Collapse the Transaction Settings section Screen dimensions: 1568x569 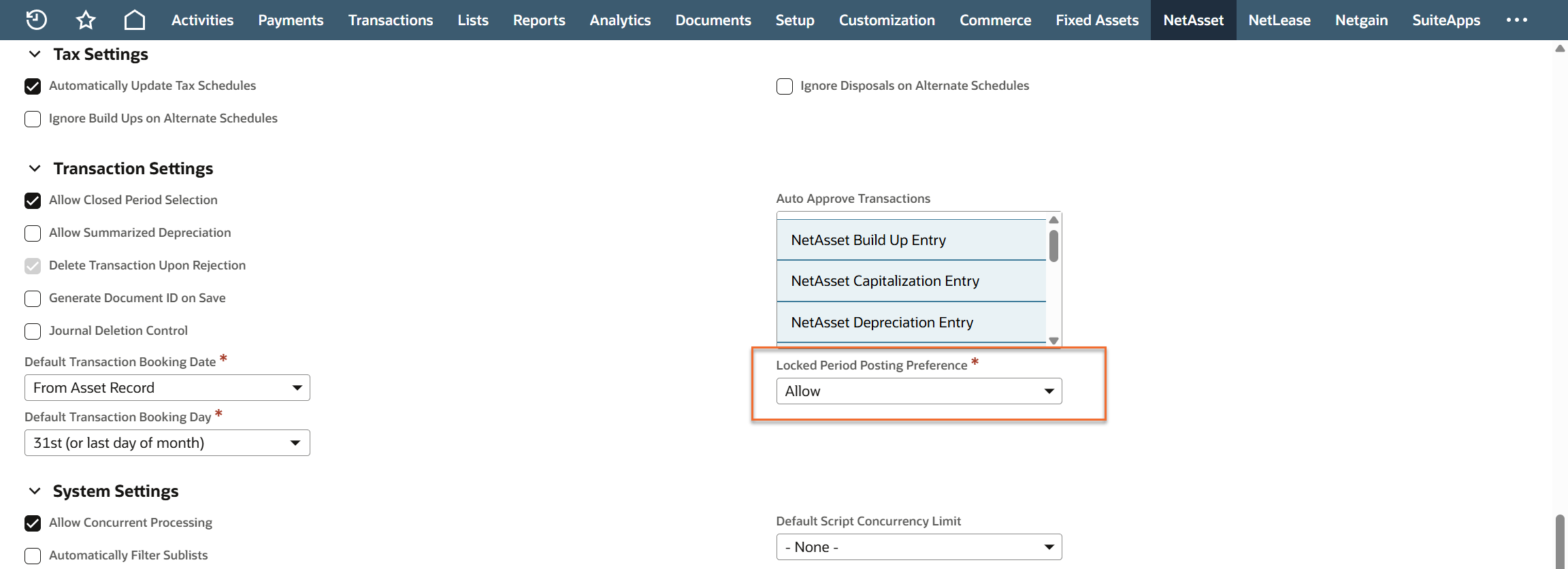35,168
